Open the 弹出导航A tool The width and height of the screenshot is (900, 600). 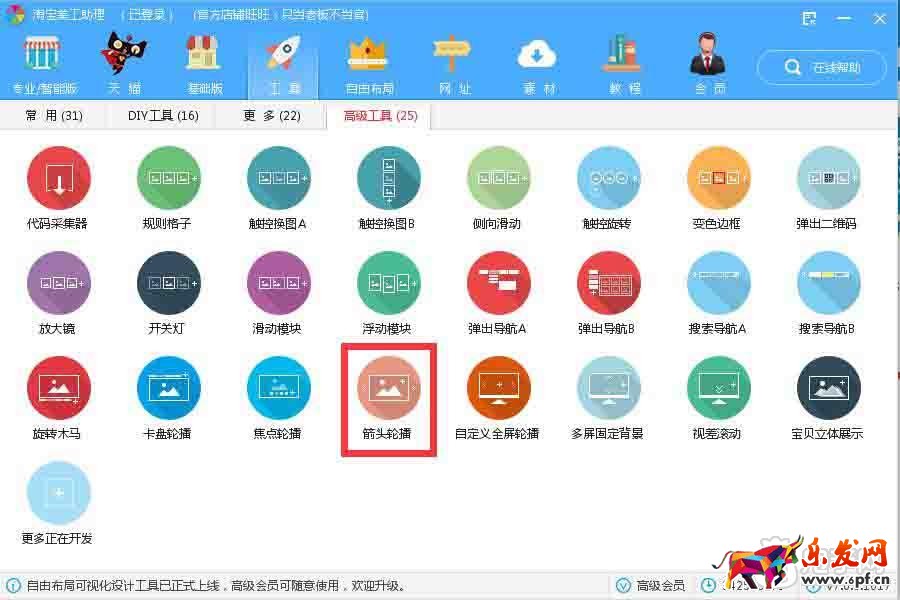[499, 283]
